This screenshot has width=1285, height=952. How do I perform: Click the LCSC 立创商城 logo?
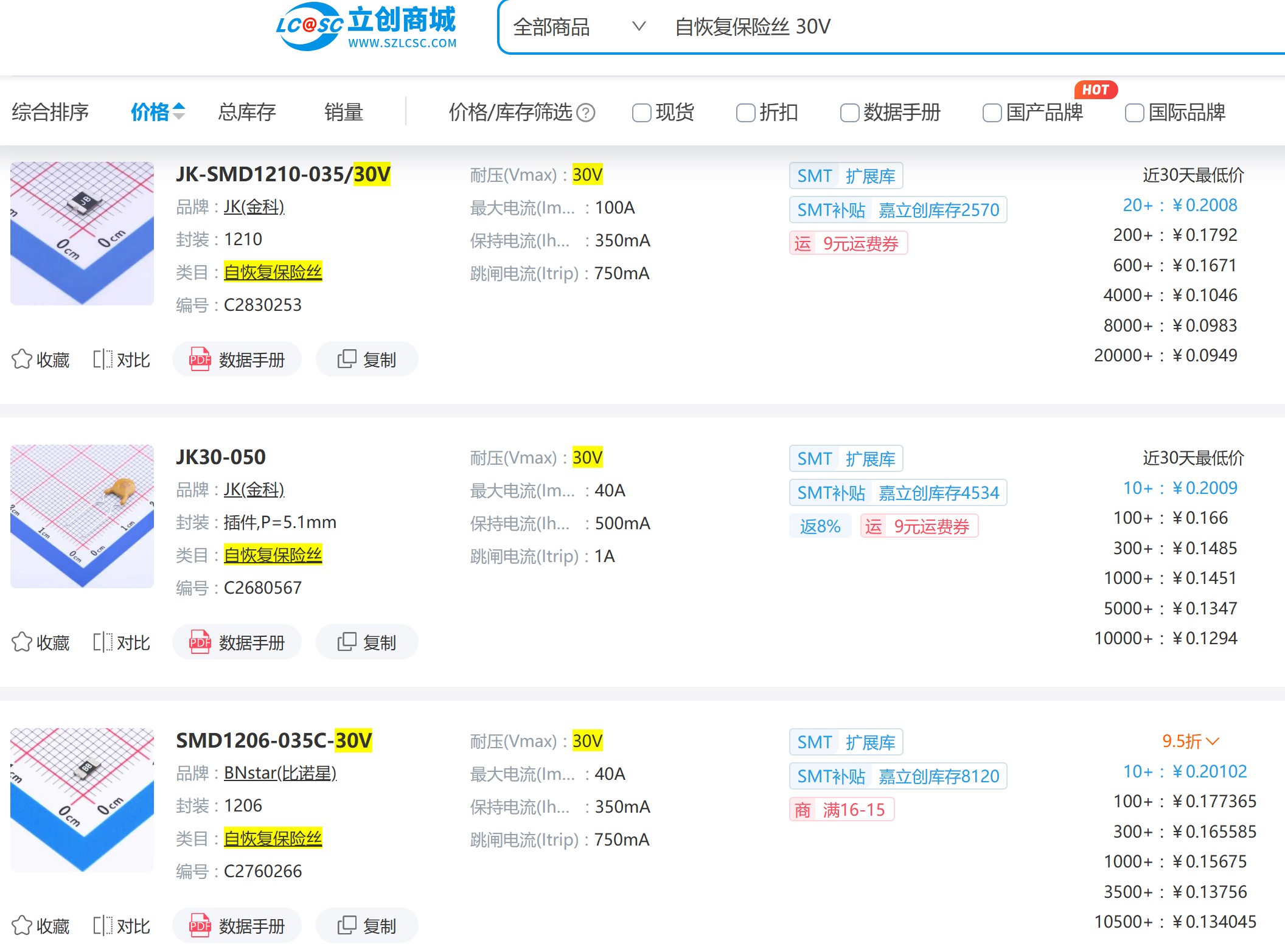point(366,27)
